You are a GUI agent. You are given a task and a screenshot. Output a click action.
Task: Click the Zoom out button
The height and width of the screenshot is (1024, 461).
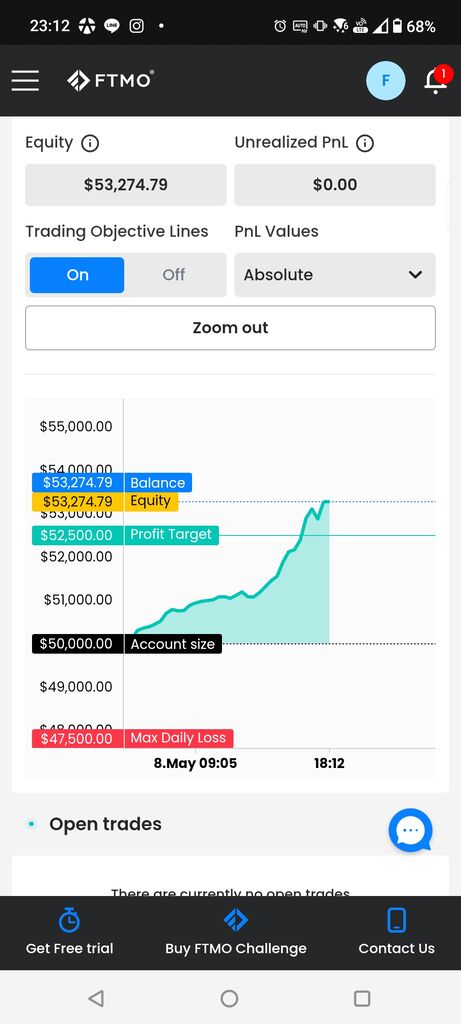(x=230, y=328)
